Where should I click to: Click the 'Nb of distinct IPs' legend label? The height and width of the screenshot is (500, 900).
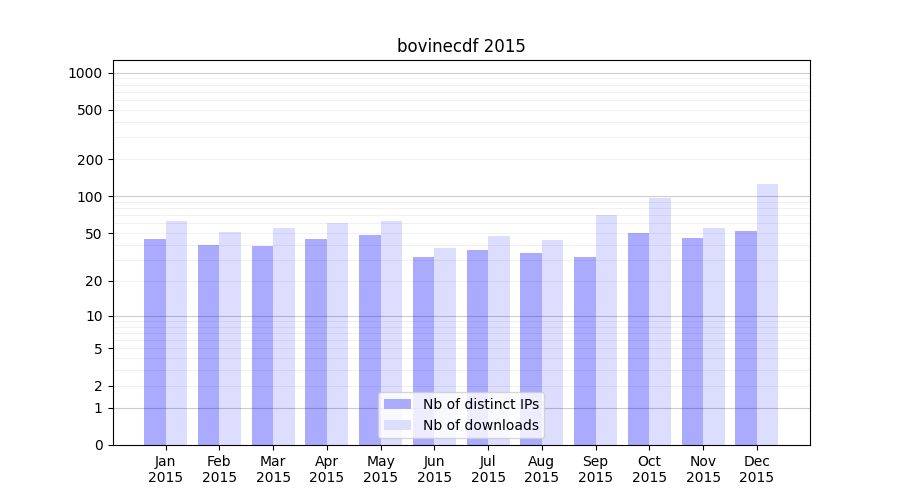click(x=480, y=404)
